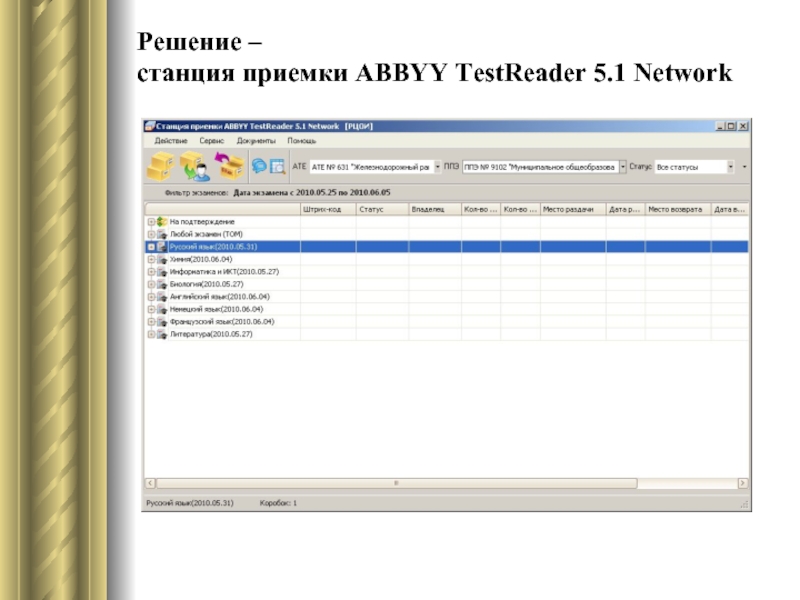Image resolution: width=800 pixels, height=600 pixels.
Task: Expand the Информатика и ИКТ node
Action: coord(151,272)
